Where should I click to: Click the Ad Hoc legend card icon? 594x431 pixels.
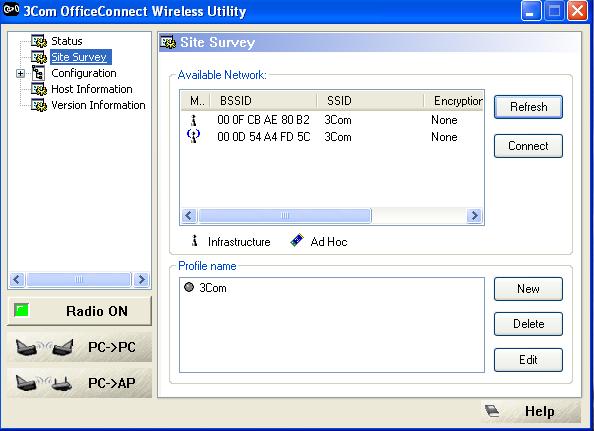coord(297,240)
